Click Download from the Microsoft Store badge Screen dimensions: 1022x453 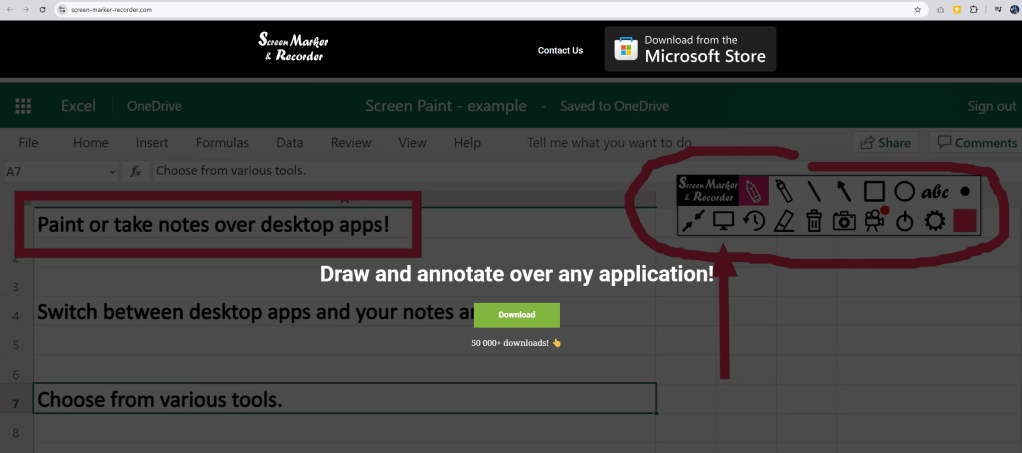(690, 49)
